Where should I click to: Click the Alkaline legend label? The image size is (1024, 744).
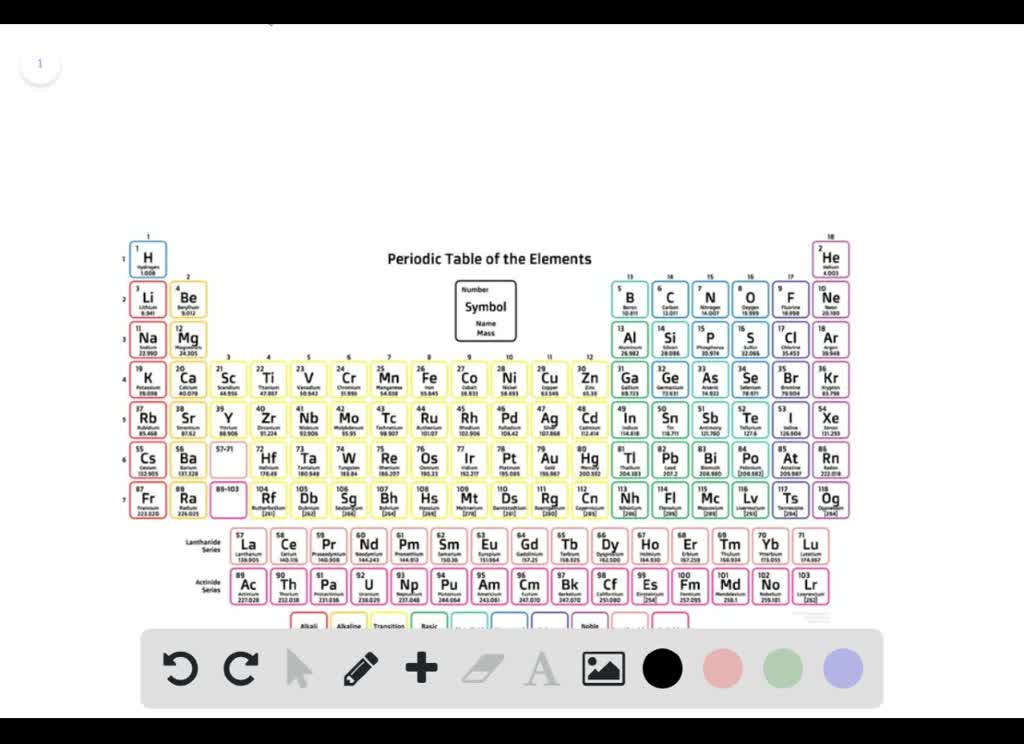(348, 626)
